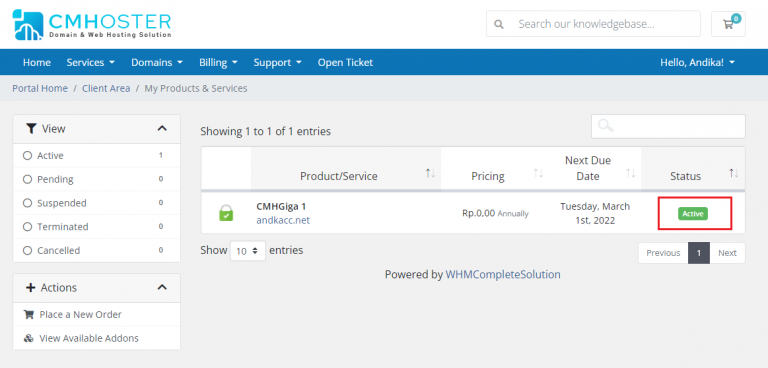
Task: Click the knowledgebase search field
Action: click(593, 24)
